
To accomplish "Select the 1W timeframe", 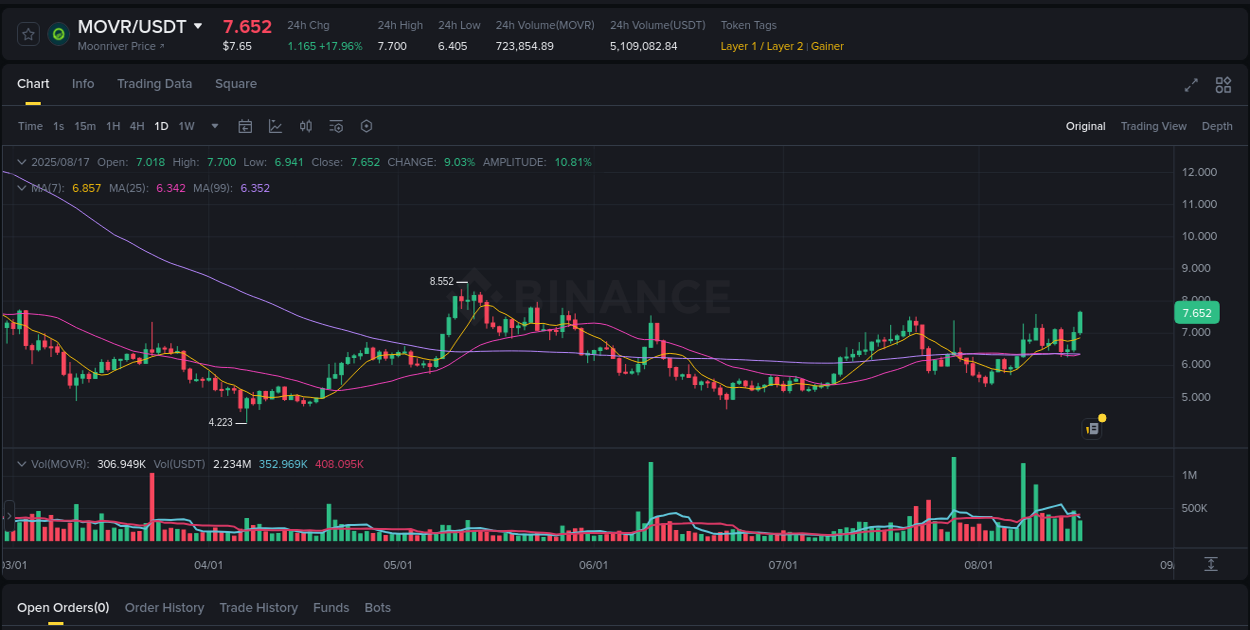I will [x=186, y=126].
